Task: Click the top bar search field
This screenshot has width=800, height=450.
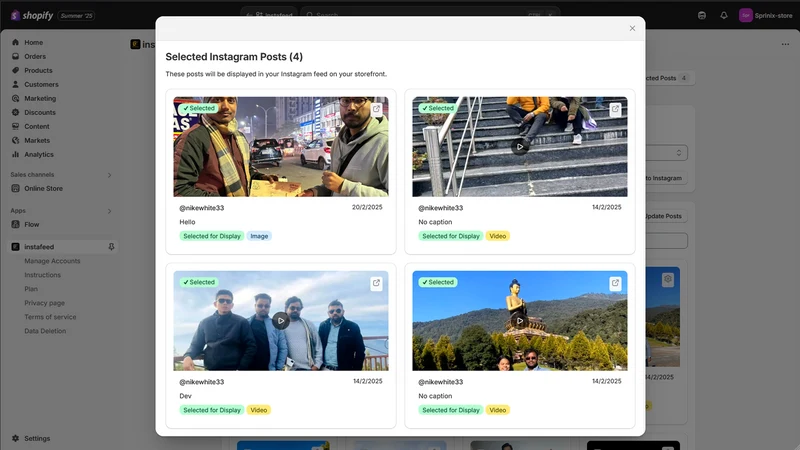Action: pos(430,15)
